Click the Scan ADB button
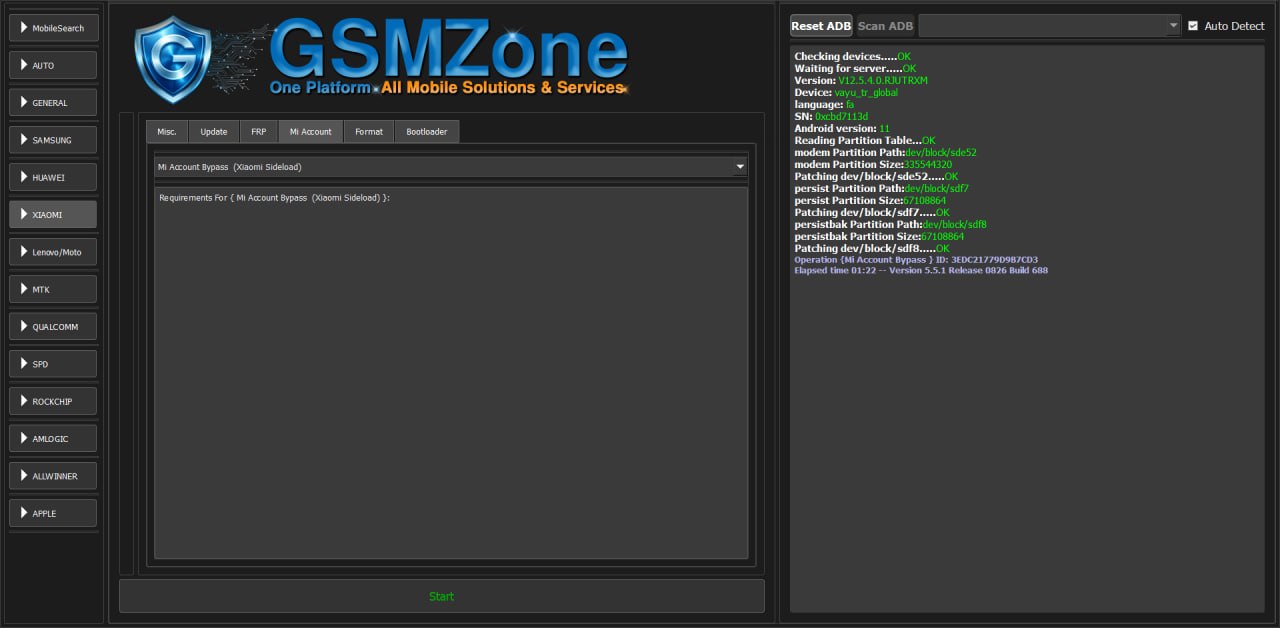Image resolution: width=1280 pixels, height=628 pixels. [886, 26]
